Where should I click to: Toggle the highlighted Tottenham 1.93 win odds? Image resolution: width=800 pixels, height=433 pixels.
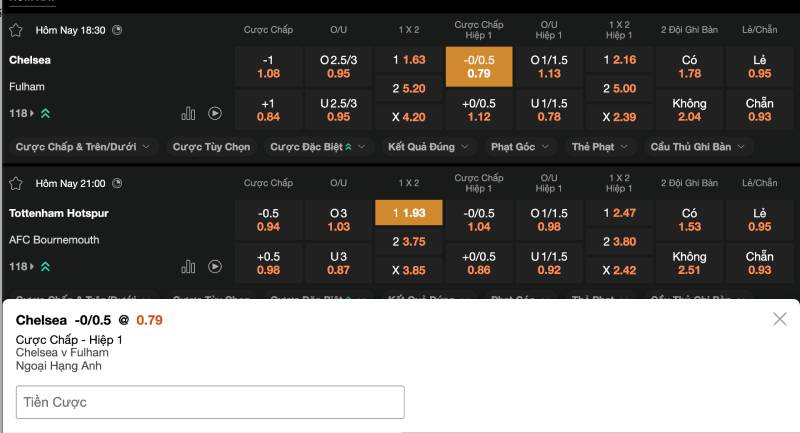point(408,213)
